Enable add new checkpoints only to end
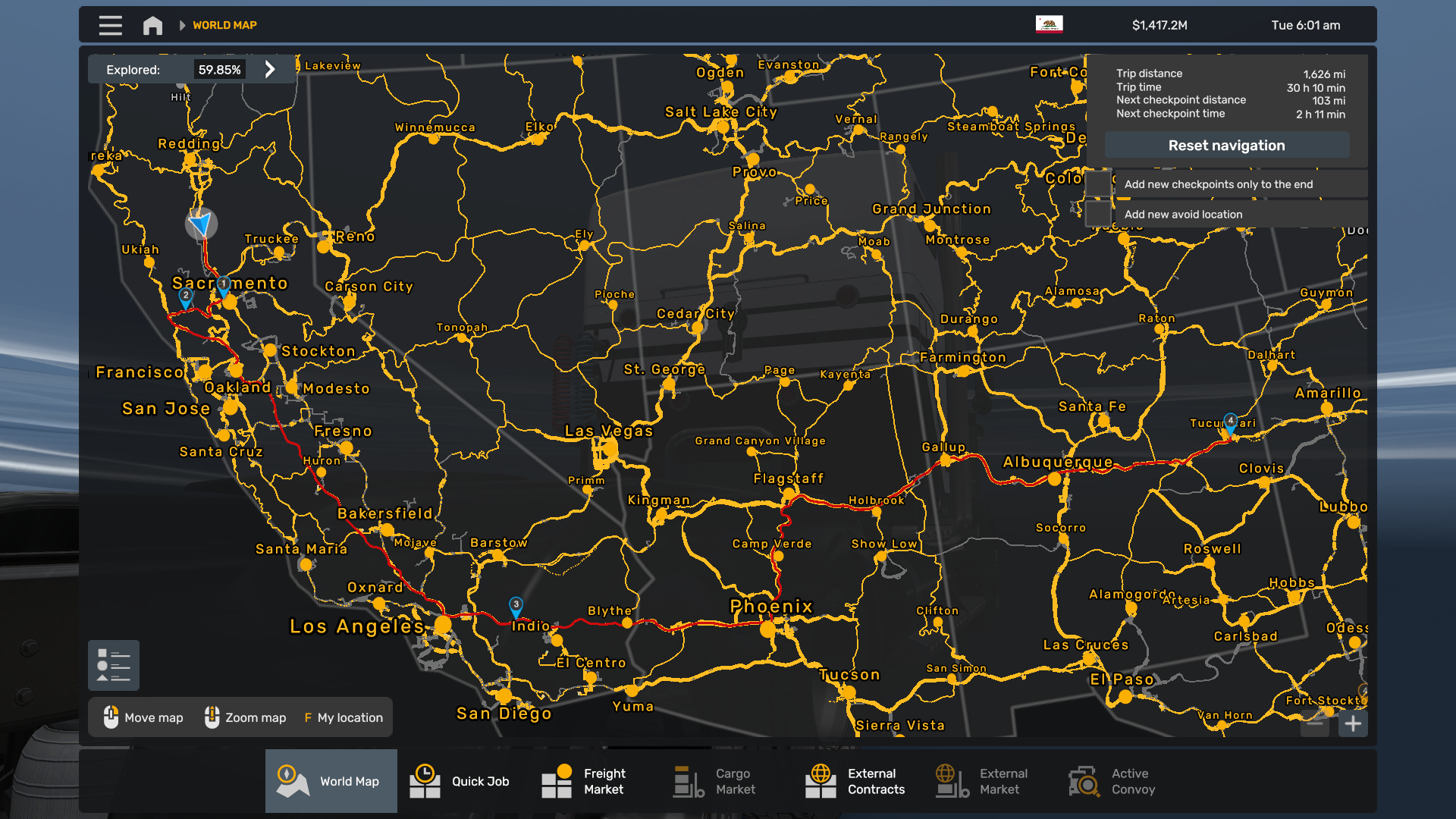 (x=1098, y=184)
